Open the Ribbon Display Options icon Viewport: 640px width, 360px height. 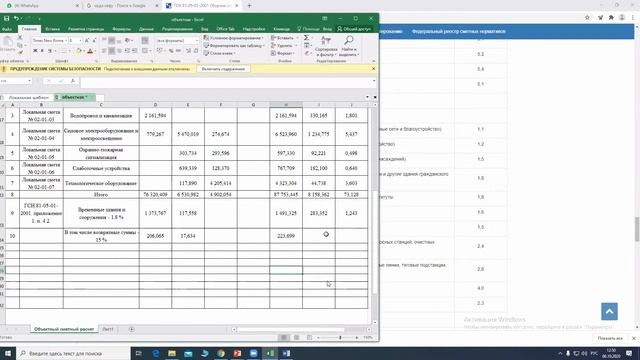click(x=325, y=18)
